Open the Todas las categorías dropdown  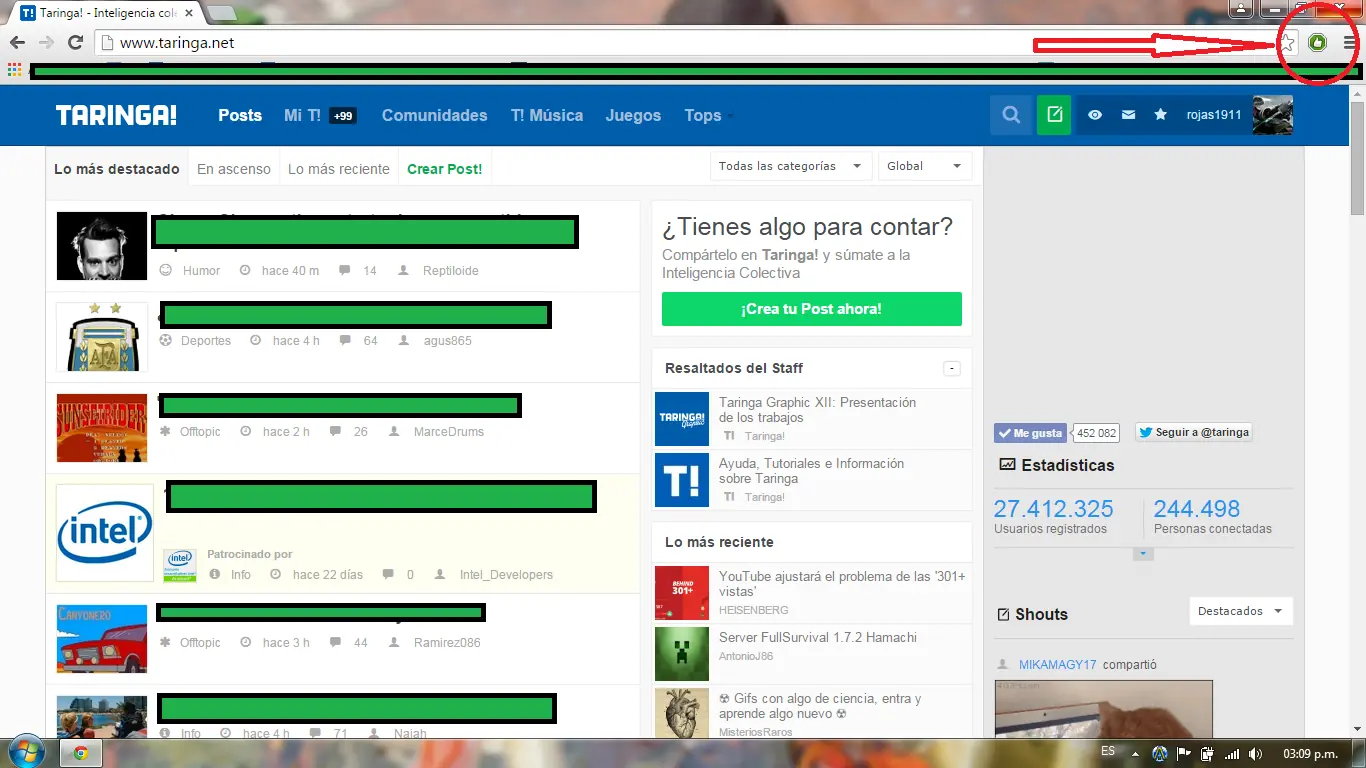[790, 166]
